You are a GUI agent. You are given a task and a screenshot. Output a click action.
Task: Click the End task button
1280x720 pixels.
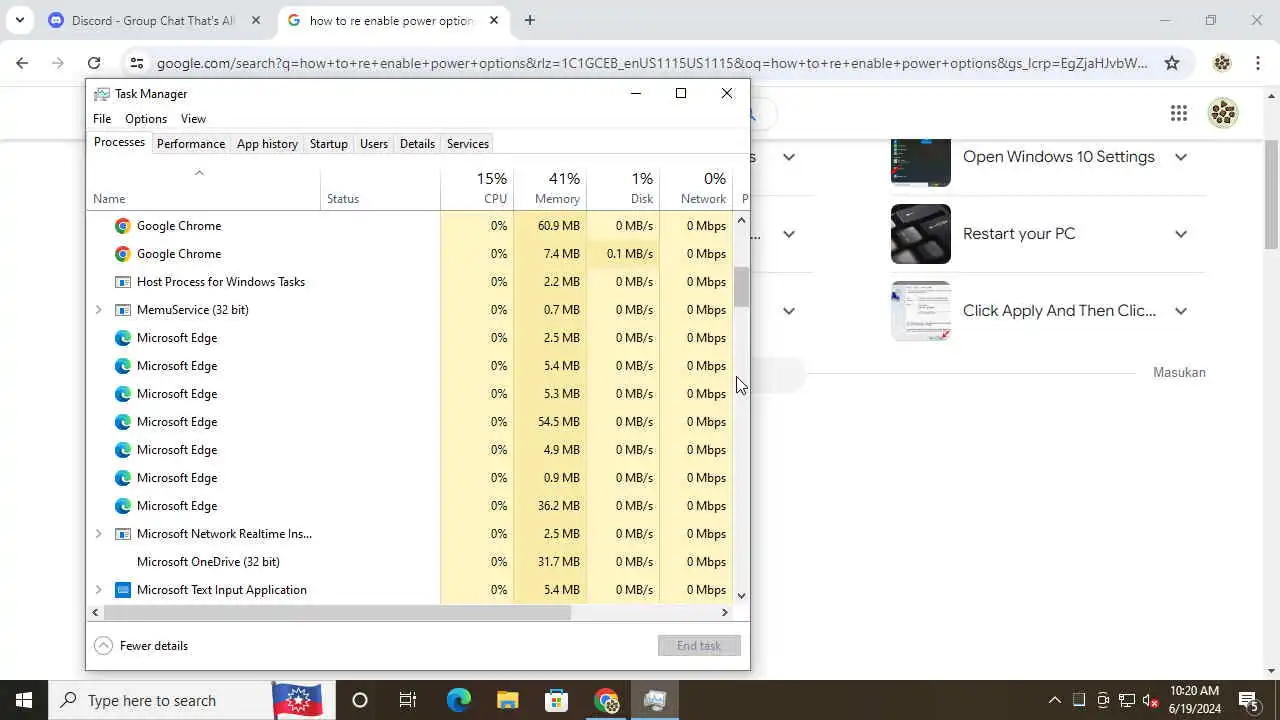(x=699, y=646)
